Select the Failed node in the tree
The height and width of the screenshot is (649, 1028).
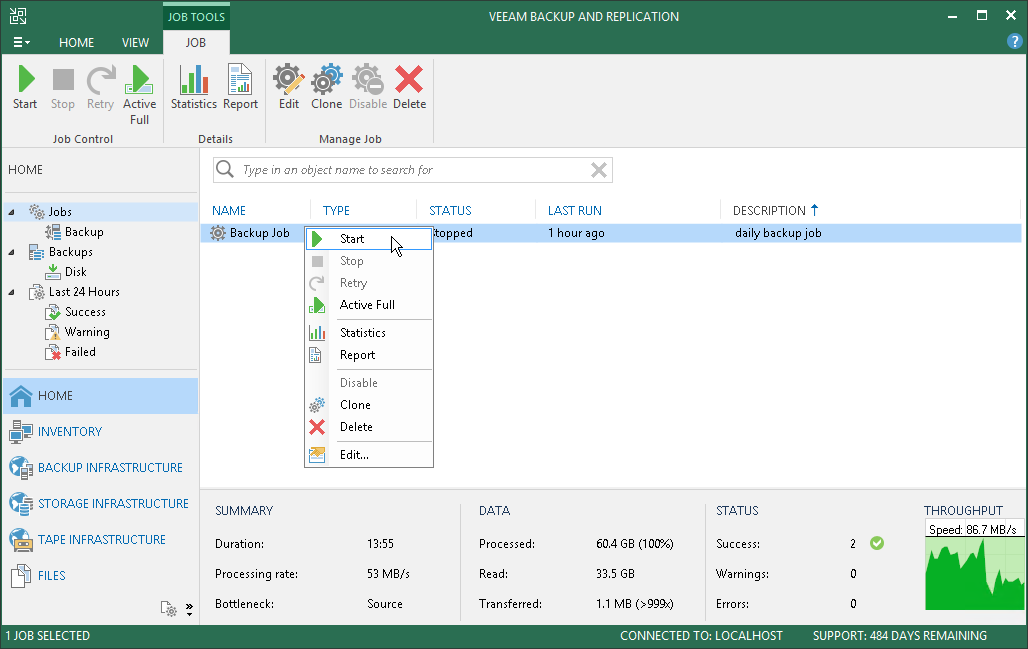80,353
